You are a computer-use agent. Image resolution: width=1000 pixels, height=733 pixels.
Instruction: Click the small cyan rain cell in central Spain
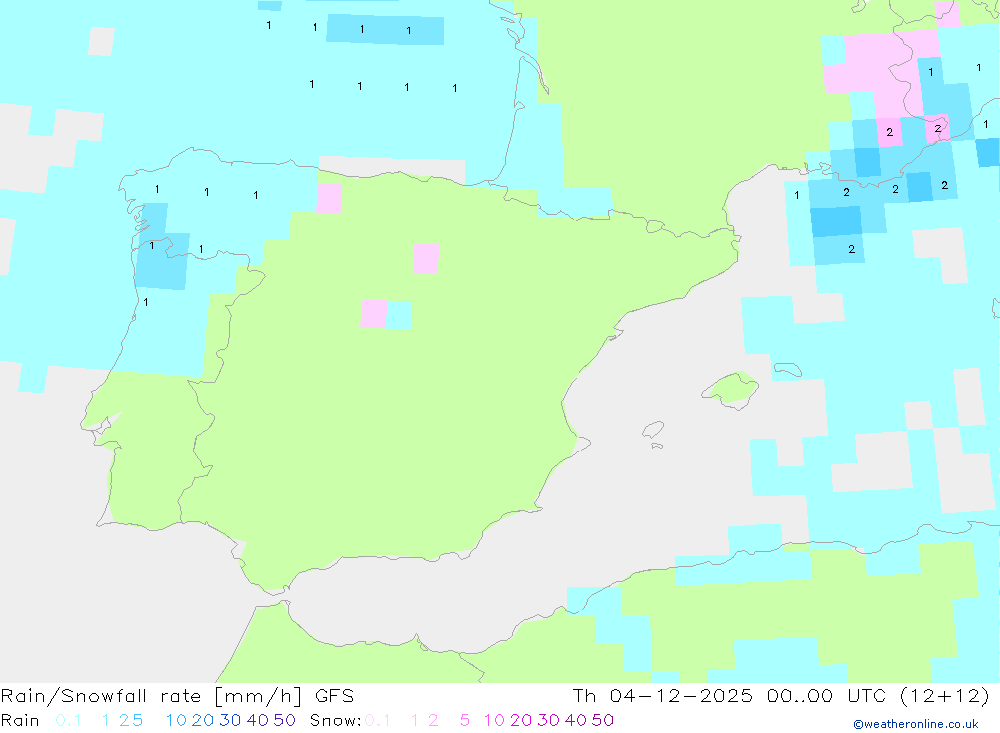click(399, 315)
